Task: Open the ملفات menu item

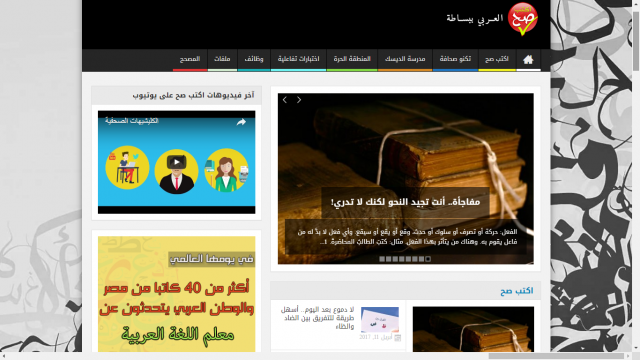Action: [222, 59]
